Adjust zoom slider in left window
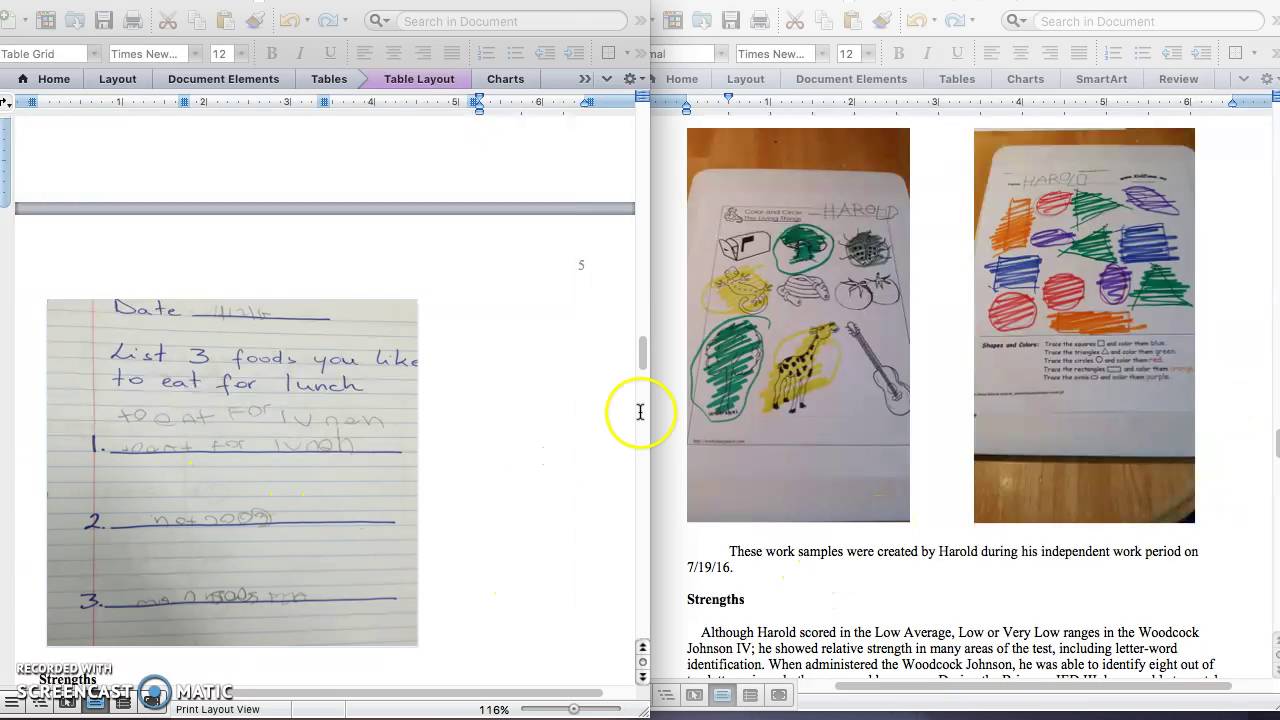The height and width of the screenshot is (720, 1280). pyautogui.click(x=573, y=709)
